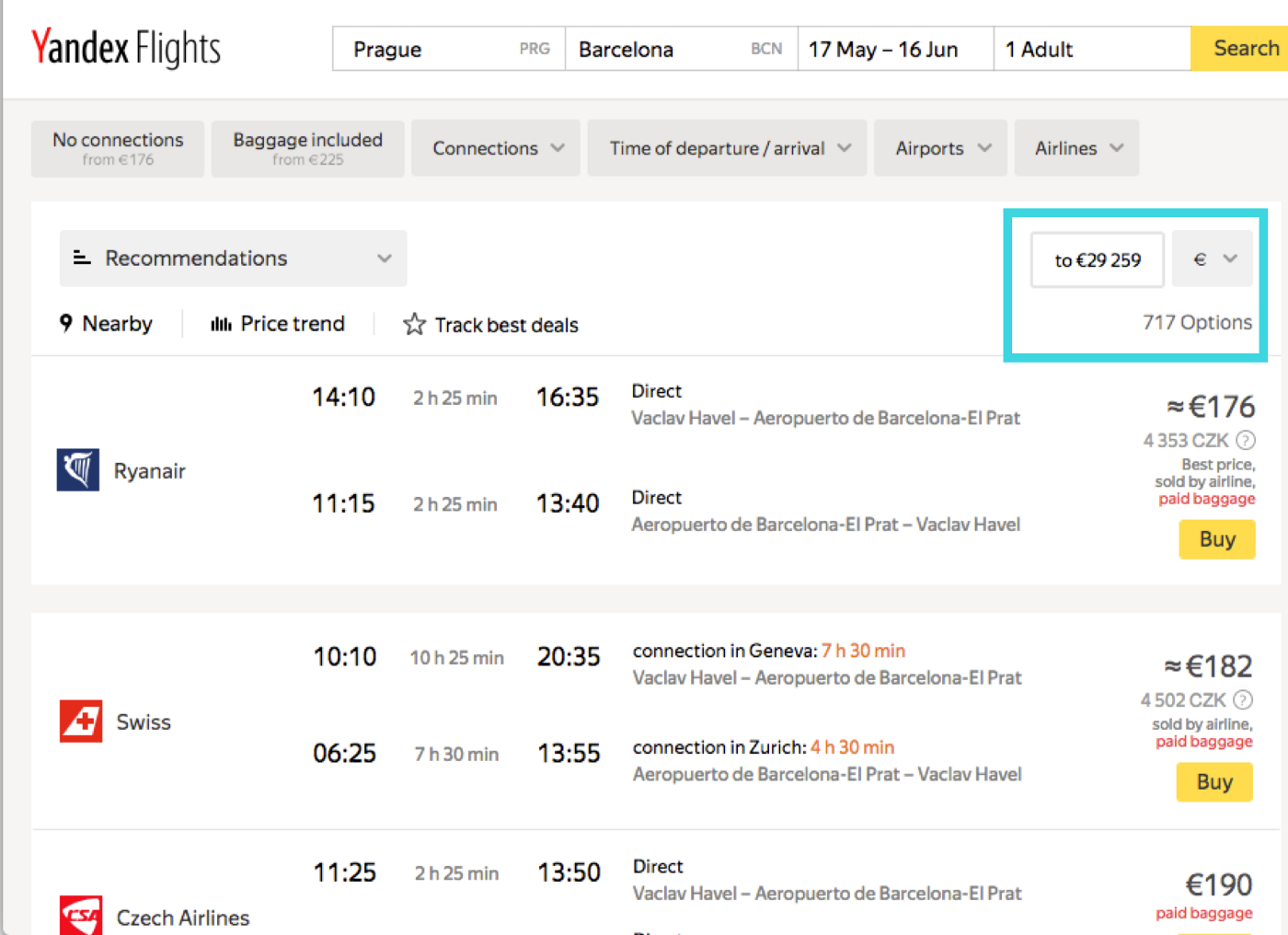Open the Airlines filter dropdown
The width and height of the screenshot is (1288, 935).
[x=1076, y=148]
